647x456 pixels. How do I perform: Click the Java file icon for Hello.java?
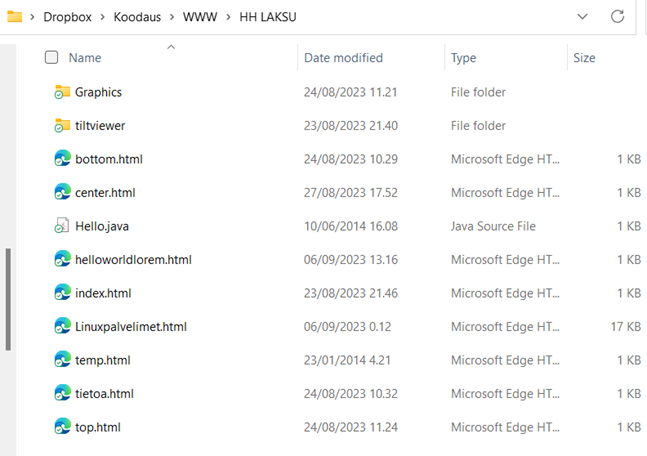(62, 226)
